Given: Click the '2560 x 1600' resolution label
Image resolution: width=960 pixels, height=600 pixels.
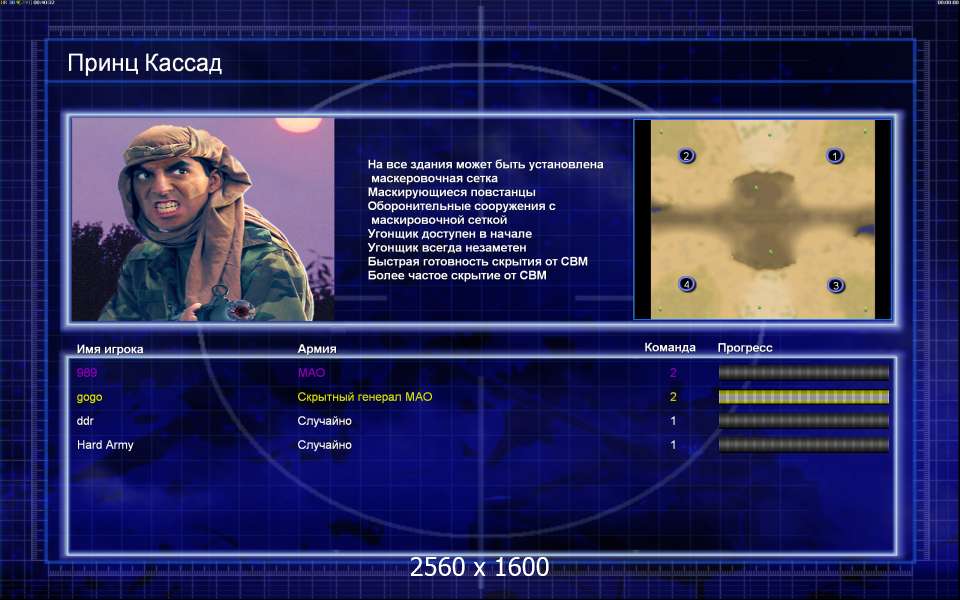Looking at the screenshot, I should tap(479, 567).
